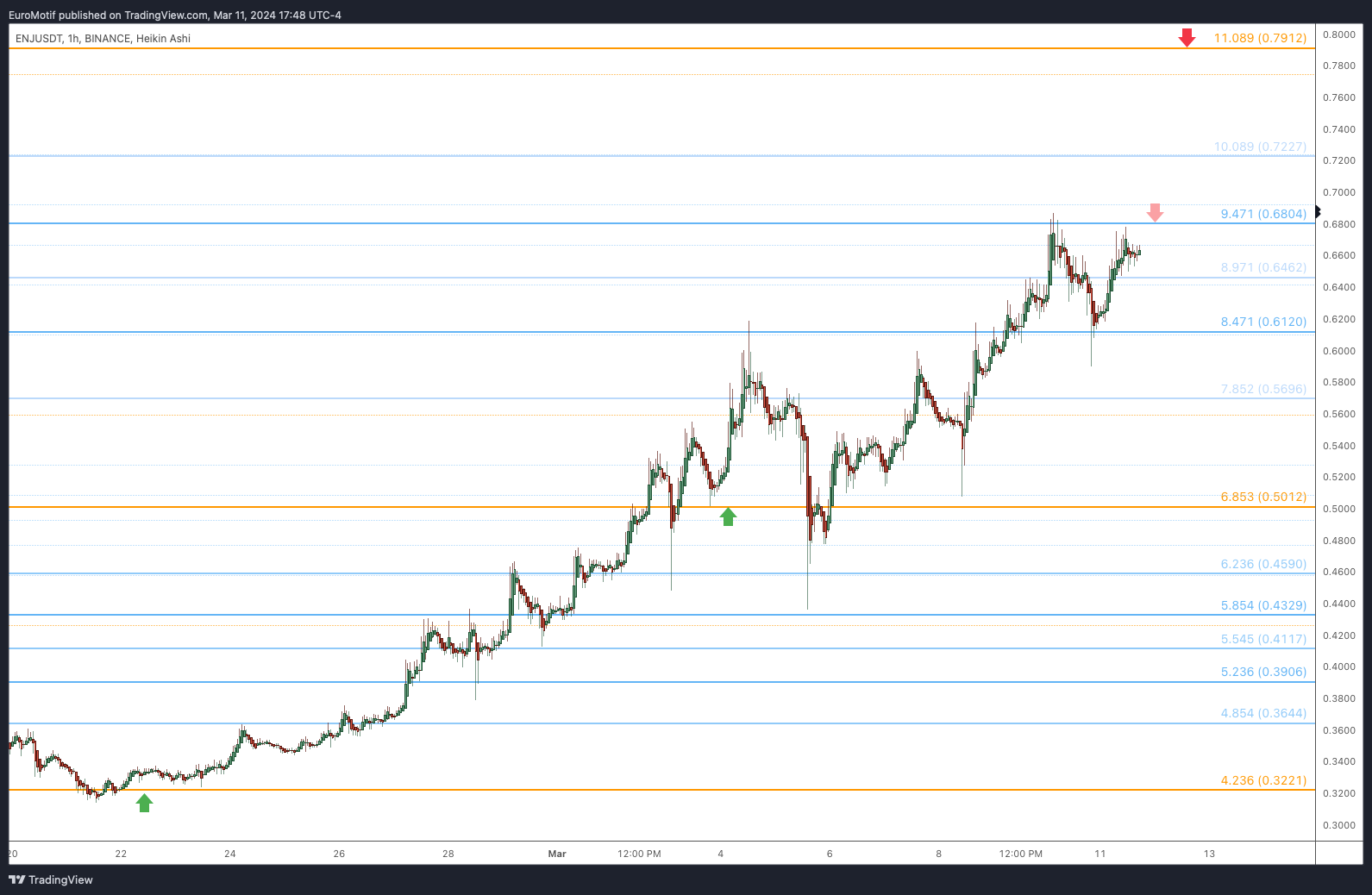Select the 10.089 (0.7227) Fibonacci label
Image resolution: width=1372 pixels, height=895 pixels.
1260,147
